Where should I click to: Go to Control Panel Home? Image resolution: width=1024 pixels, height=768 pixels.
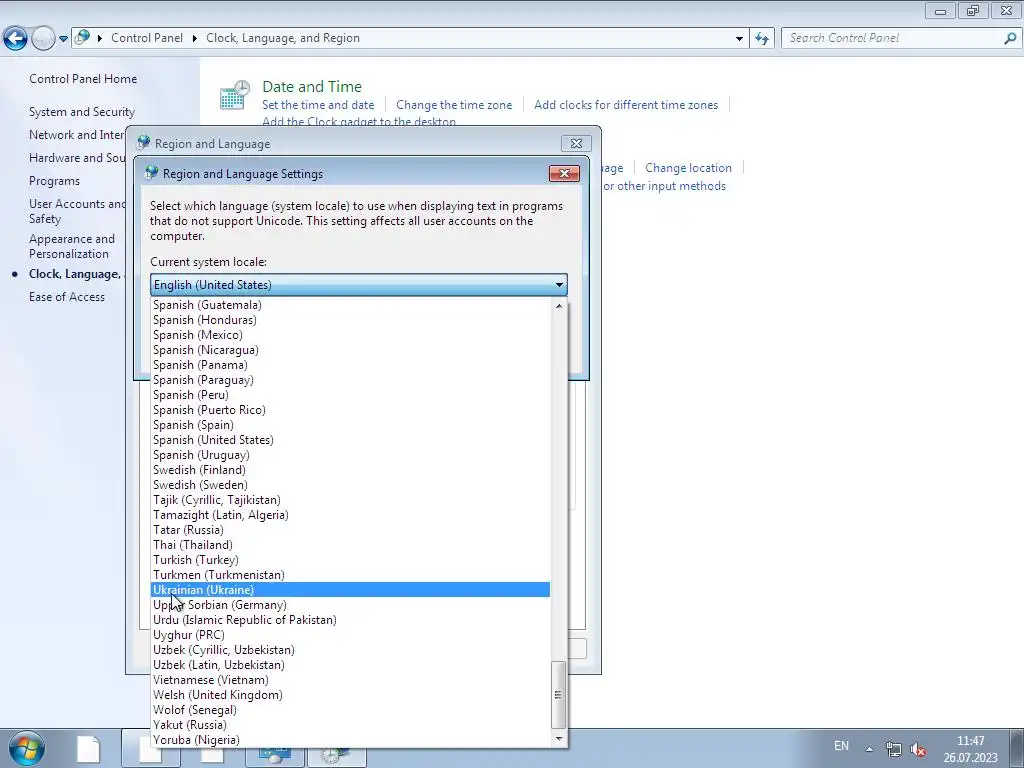coord(83,78)
